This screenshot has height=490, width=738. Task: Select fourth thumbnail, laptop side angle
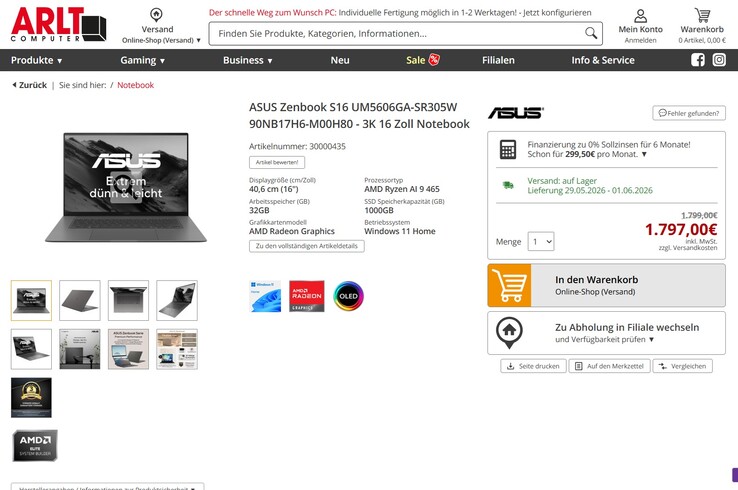click(x=177, y=300)
